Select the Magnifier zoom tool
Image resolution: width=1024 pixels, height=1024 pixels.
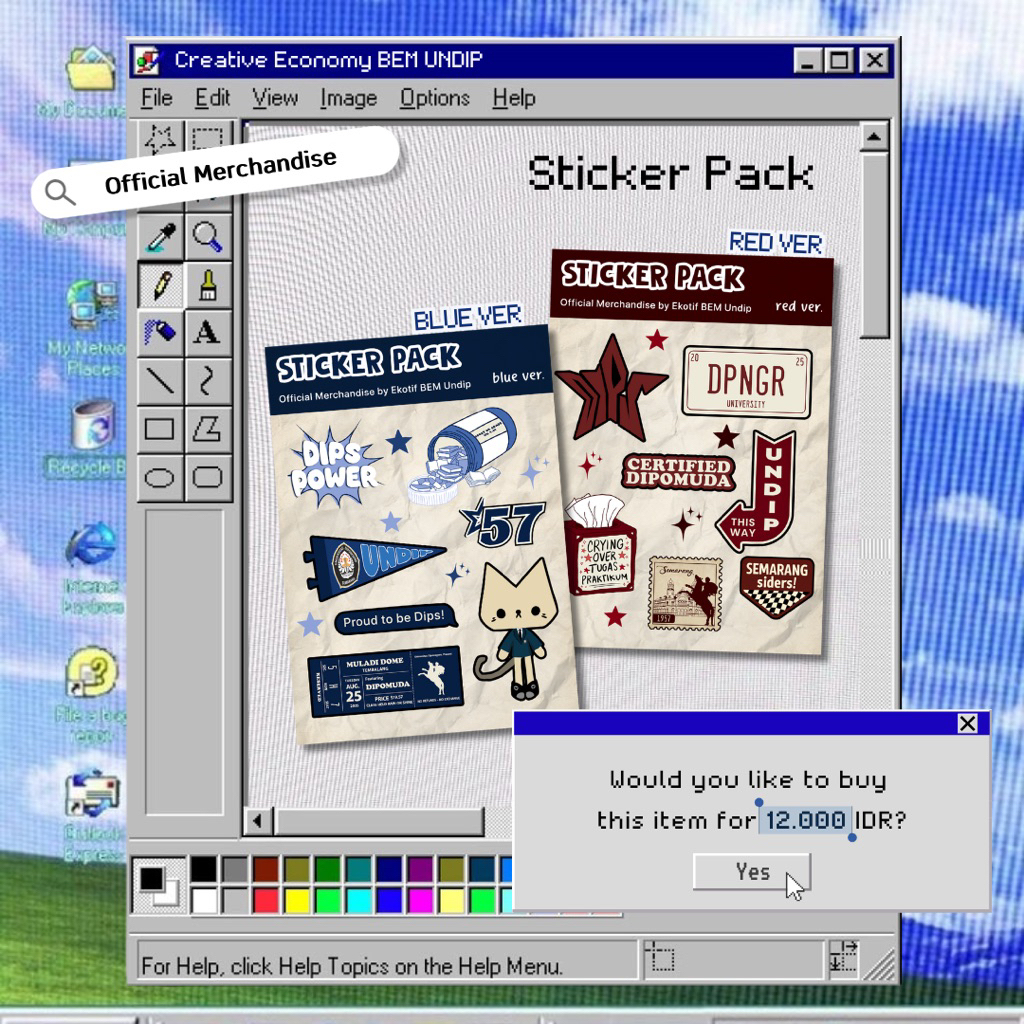pos(207,237)
